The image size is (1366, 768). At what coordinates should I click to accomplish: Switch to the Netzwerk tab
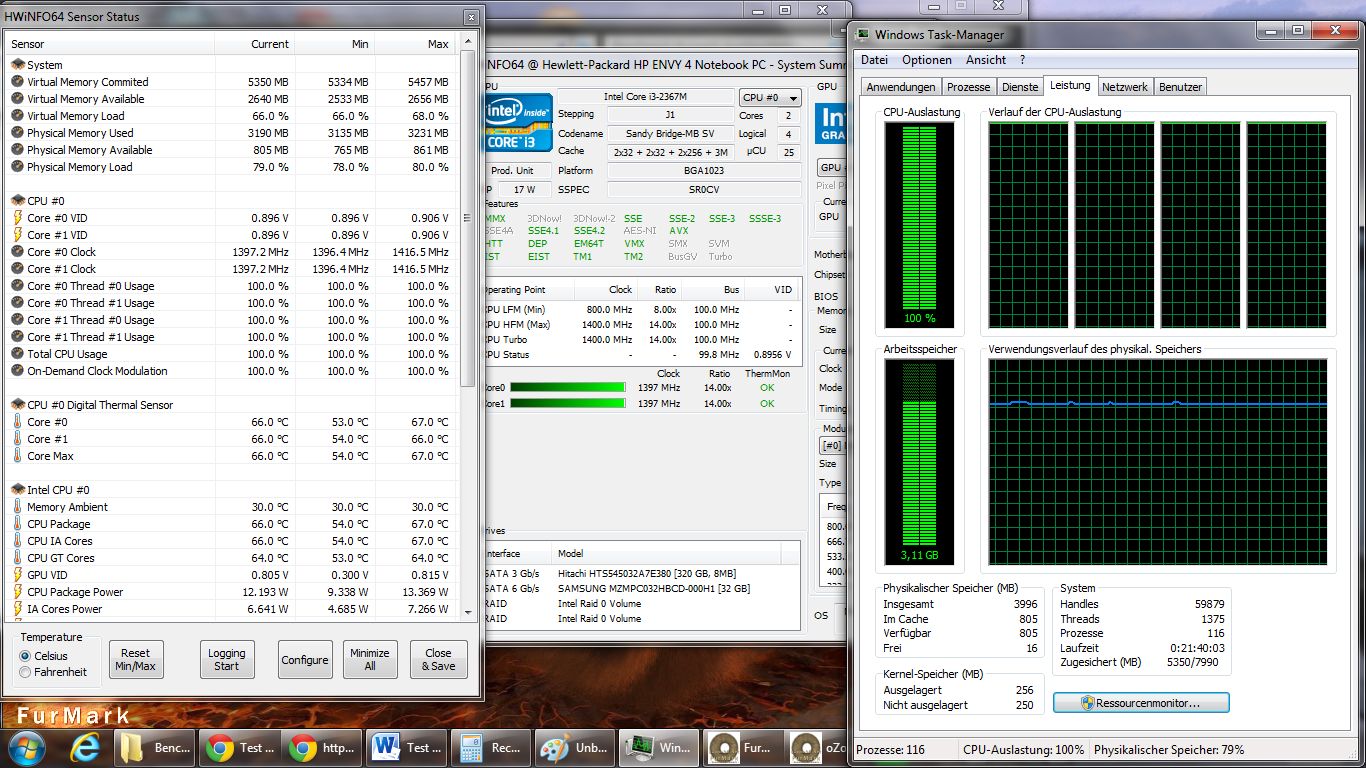[x=1125, y=87]
